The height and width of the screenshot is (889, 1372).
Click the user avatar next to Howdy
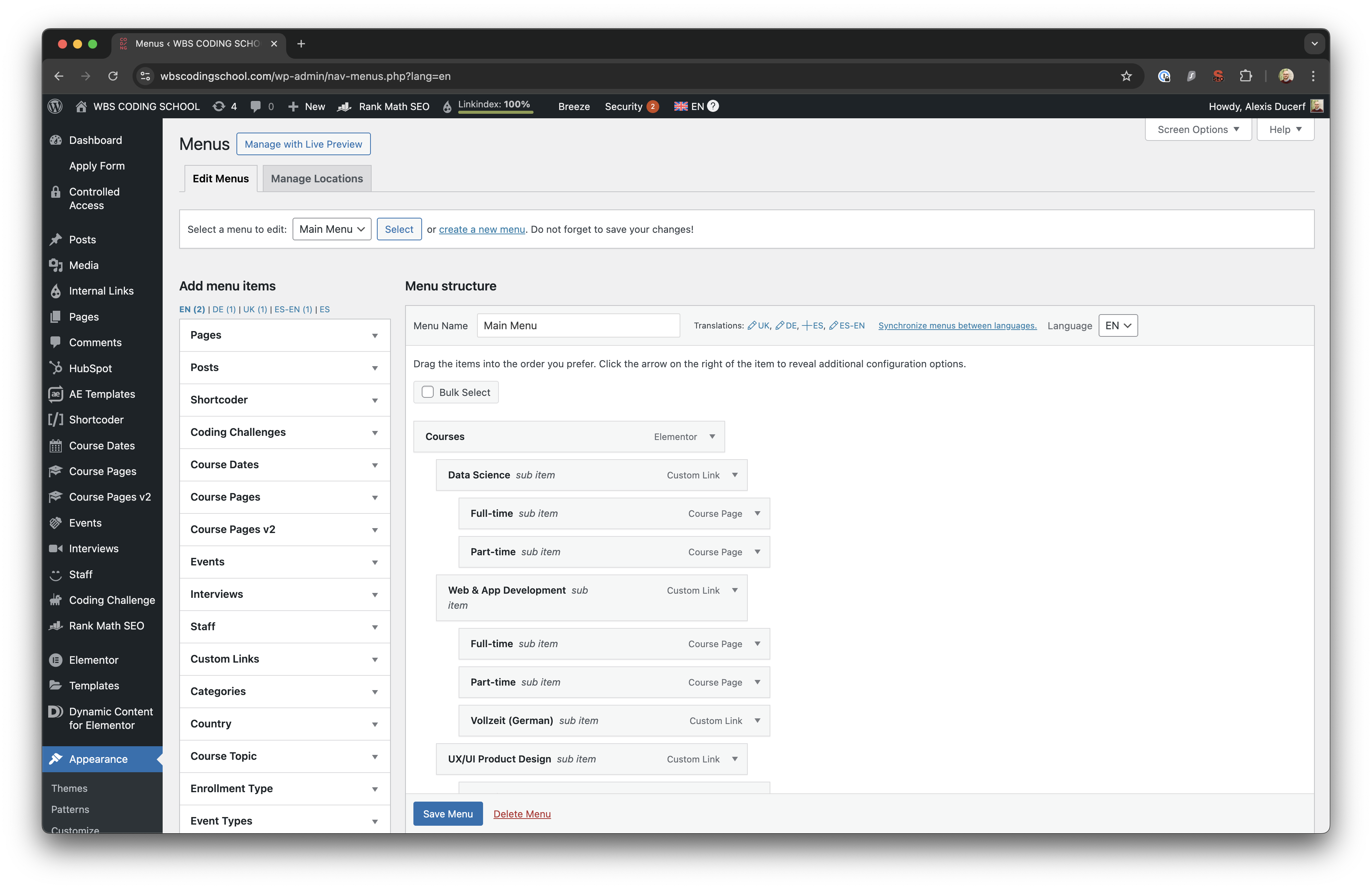click(1317, 106)
